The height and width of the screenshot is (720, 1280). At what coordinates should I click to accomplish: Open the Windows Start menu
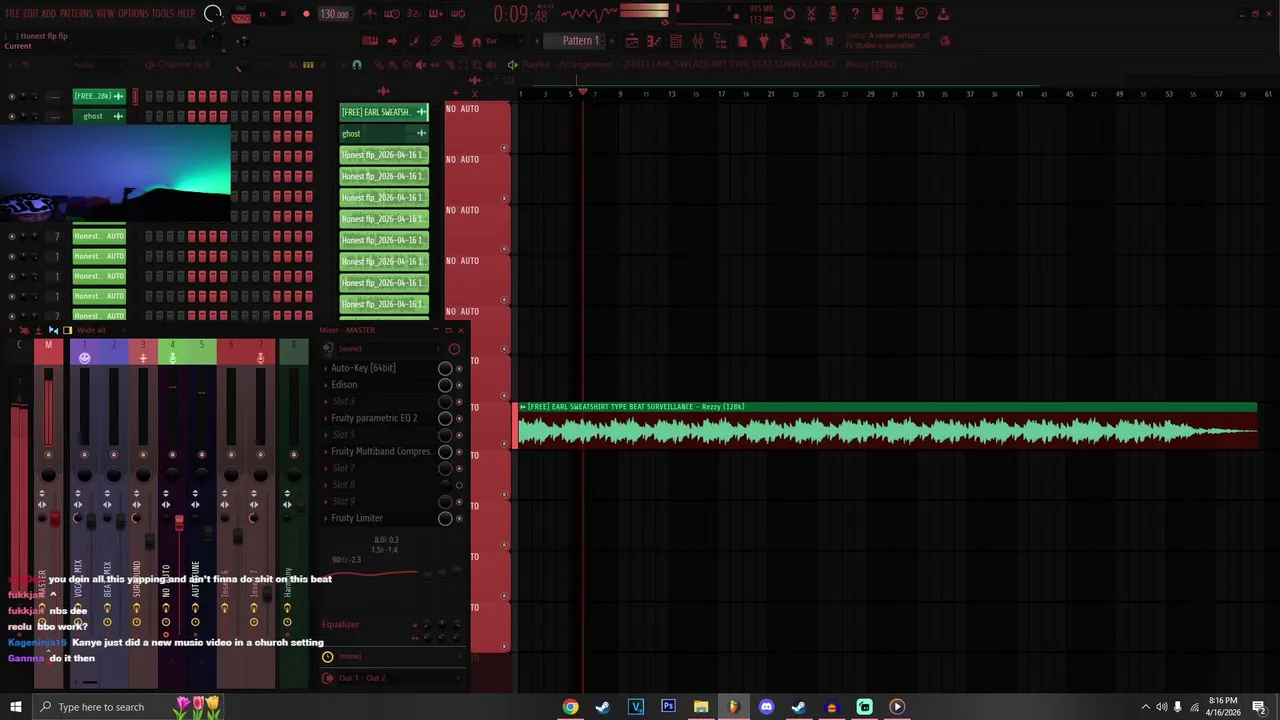pos(16,707)
